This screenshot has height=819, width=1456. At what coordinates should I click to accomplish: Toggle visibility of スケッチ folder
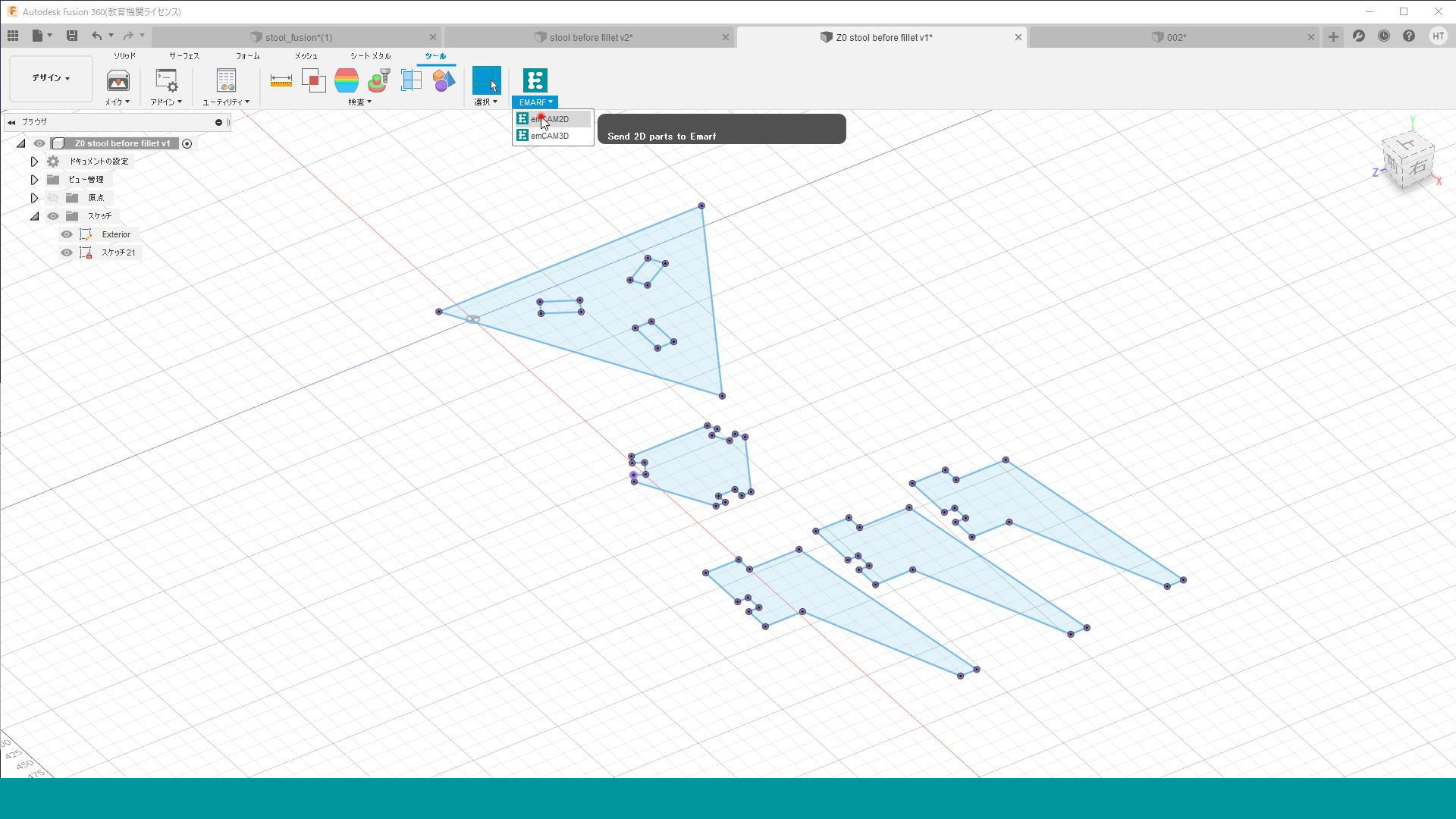[x=53, y=216]
